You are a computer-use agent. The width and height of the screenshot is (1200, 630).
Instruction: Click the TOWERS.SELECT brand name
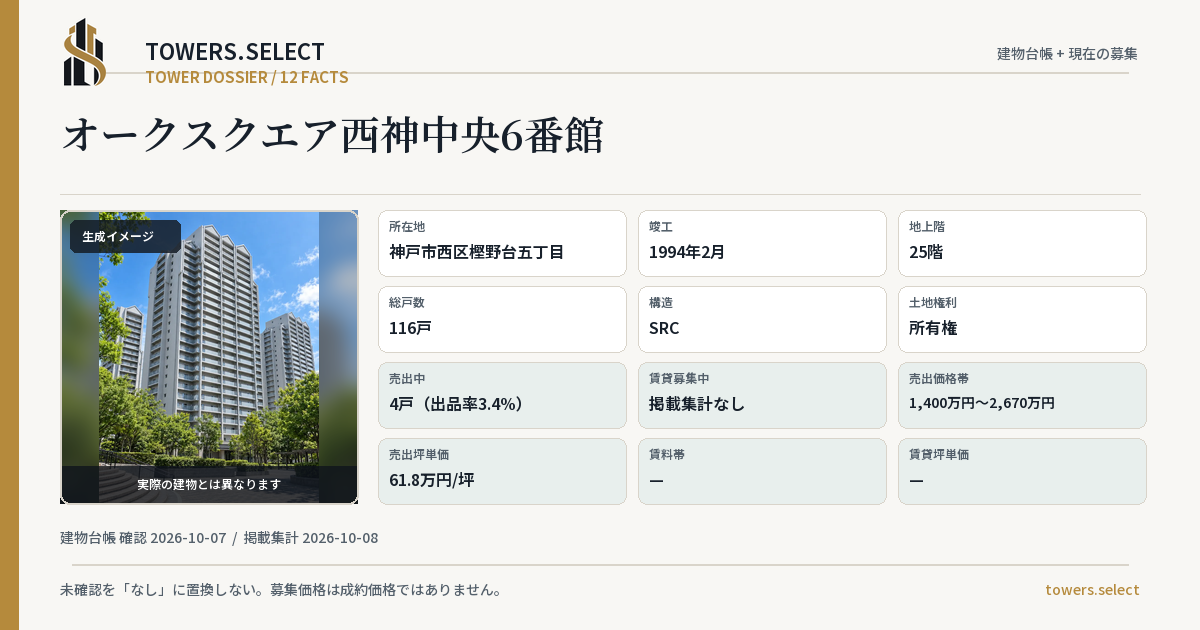click(235, 52)
